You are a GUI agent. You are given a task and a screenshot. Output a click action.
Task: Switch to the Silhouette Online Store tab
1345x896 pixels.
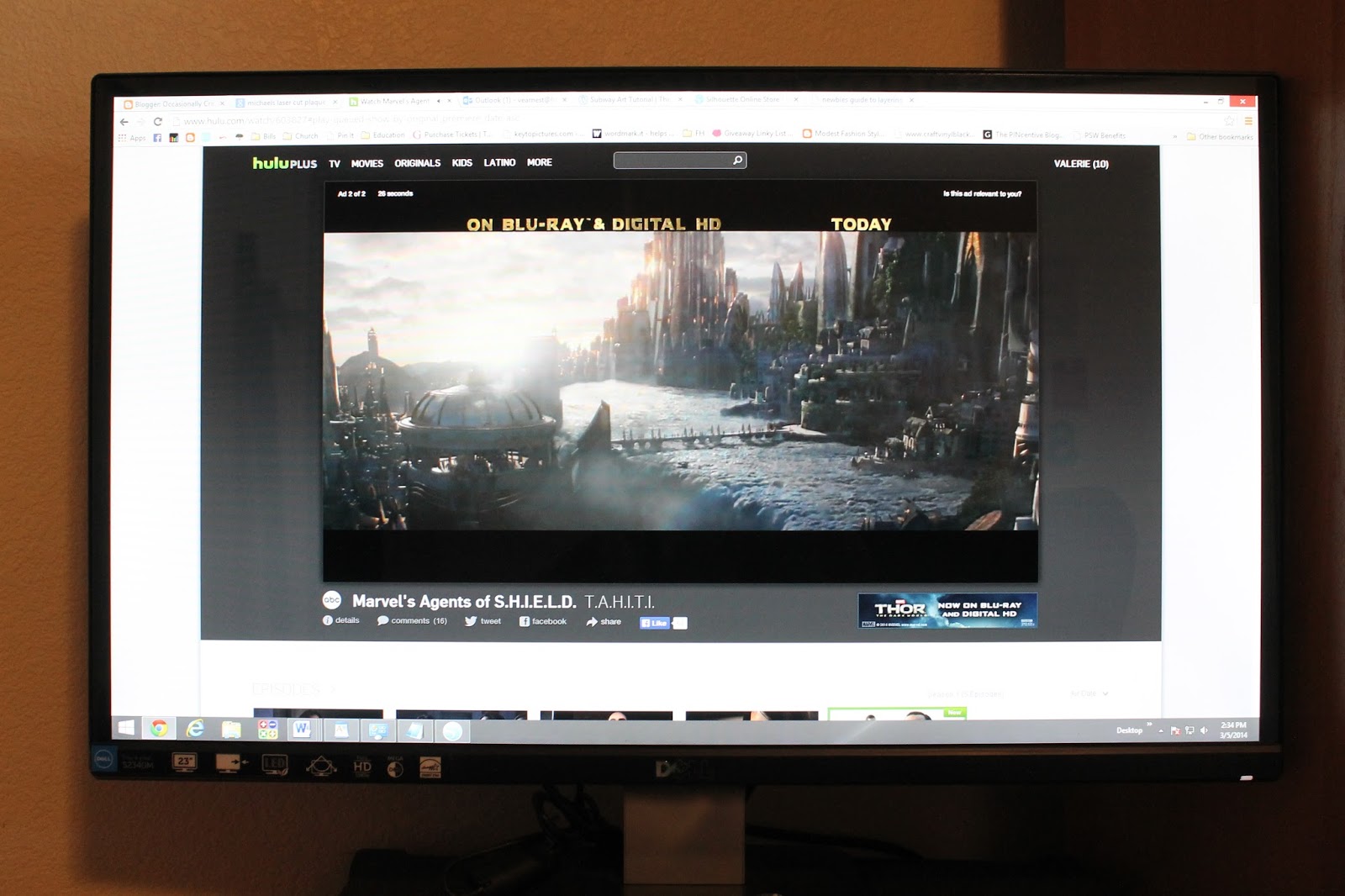[745, 99]
